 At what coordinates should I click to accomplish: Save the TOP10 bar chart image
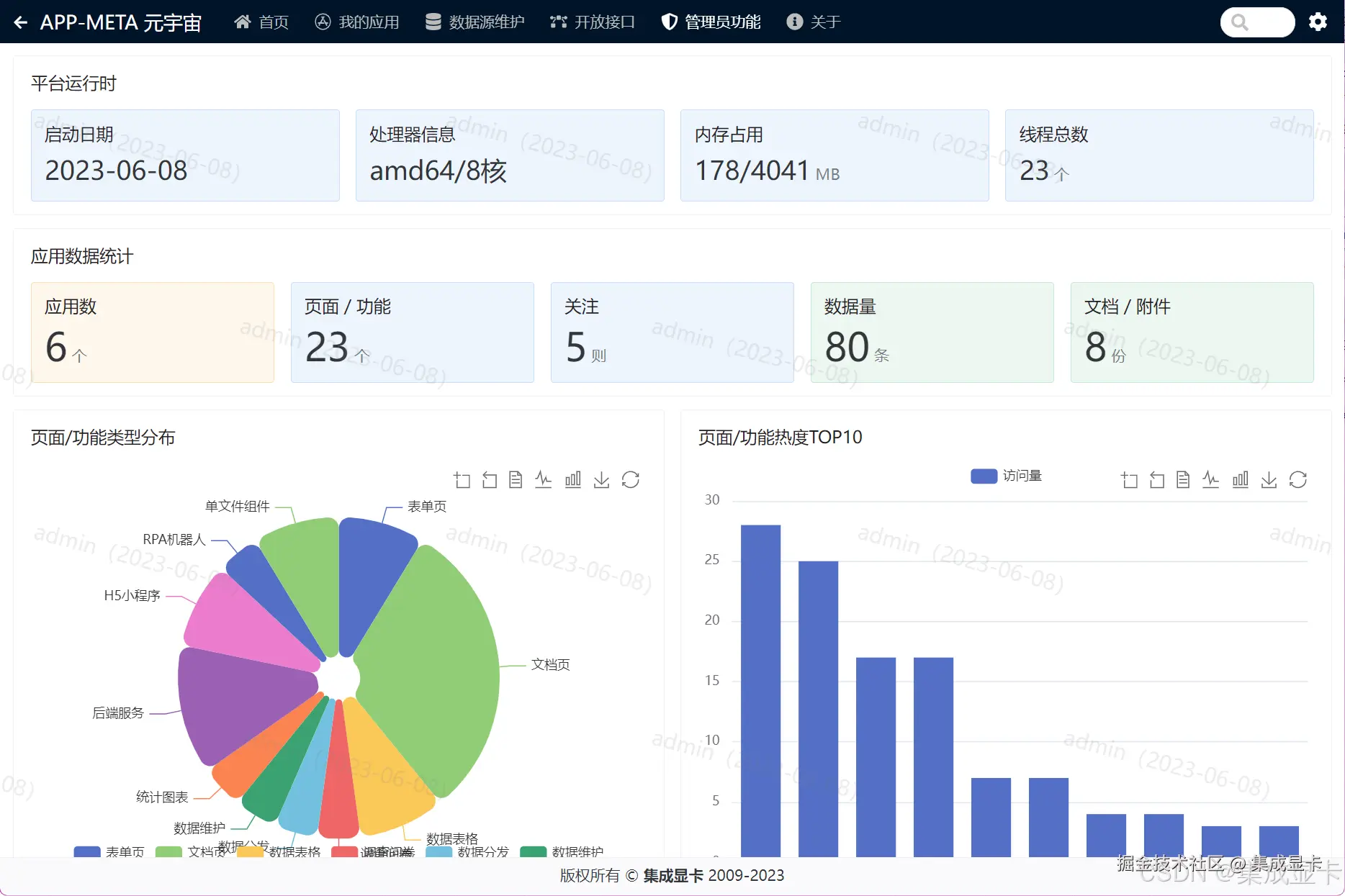pyautogui.click(x=1269, y=480)
